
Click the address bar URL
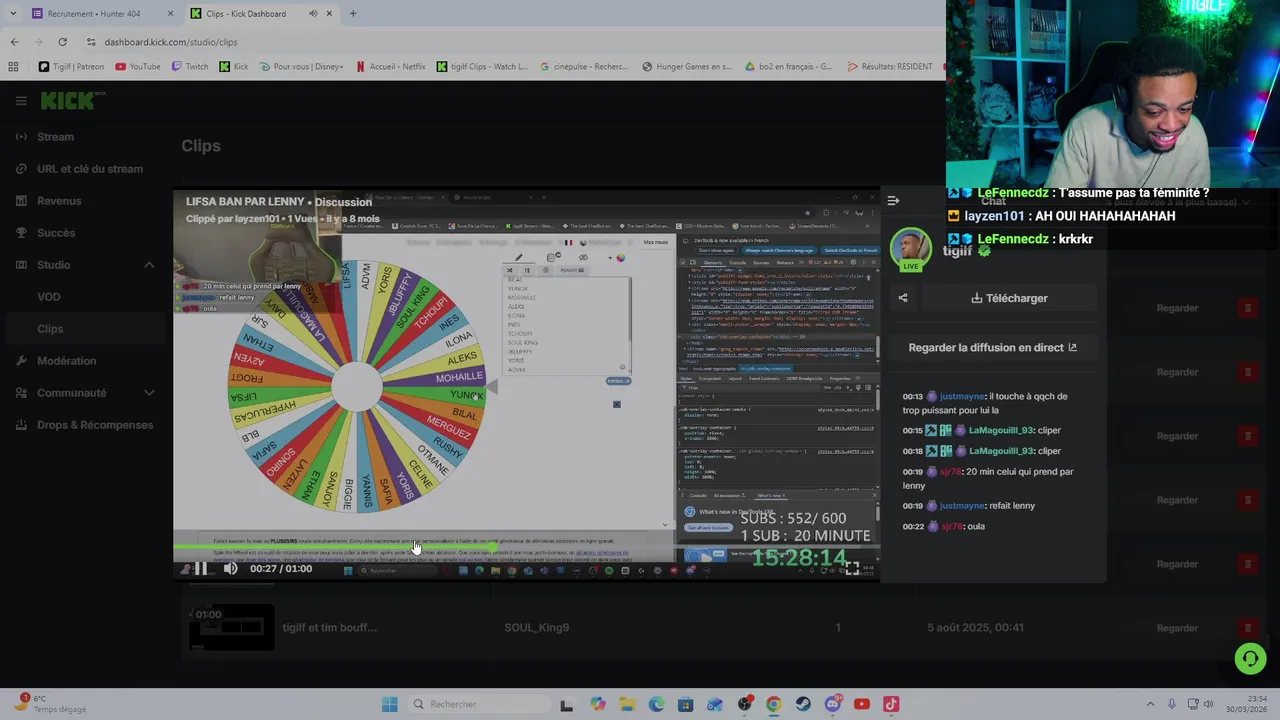click(171, 42)
